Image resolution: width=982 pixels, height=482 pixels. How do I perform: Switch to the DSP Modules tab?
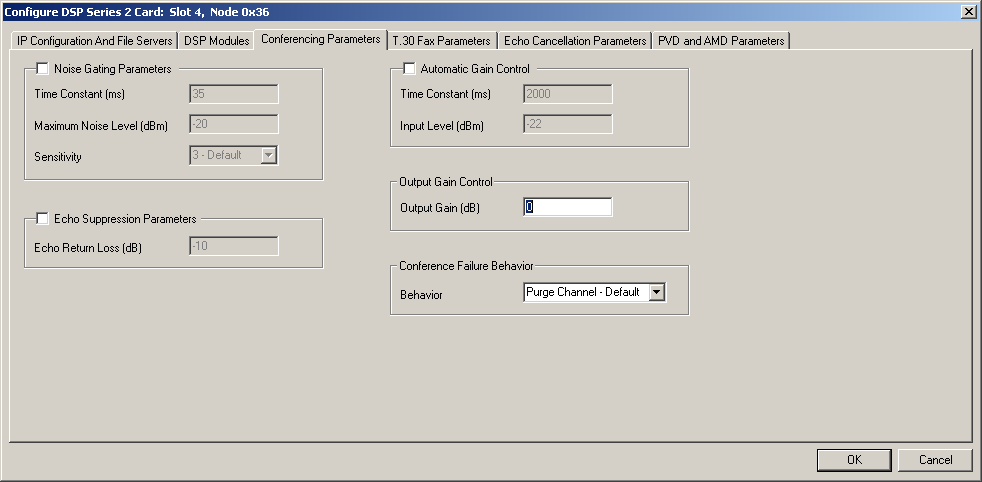(x=216, y=41)
